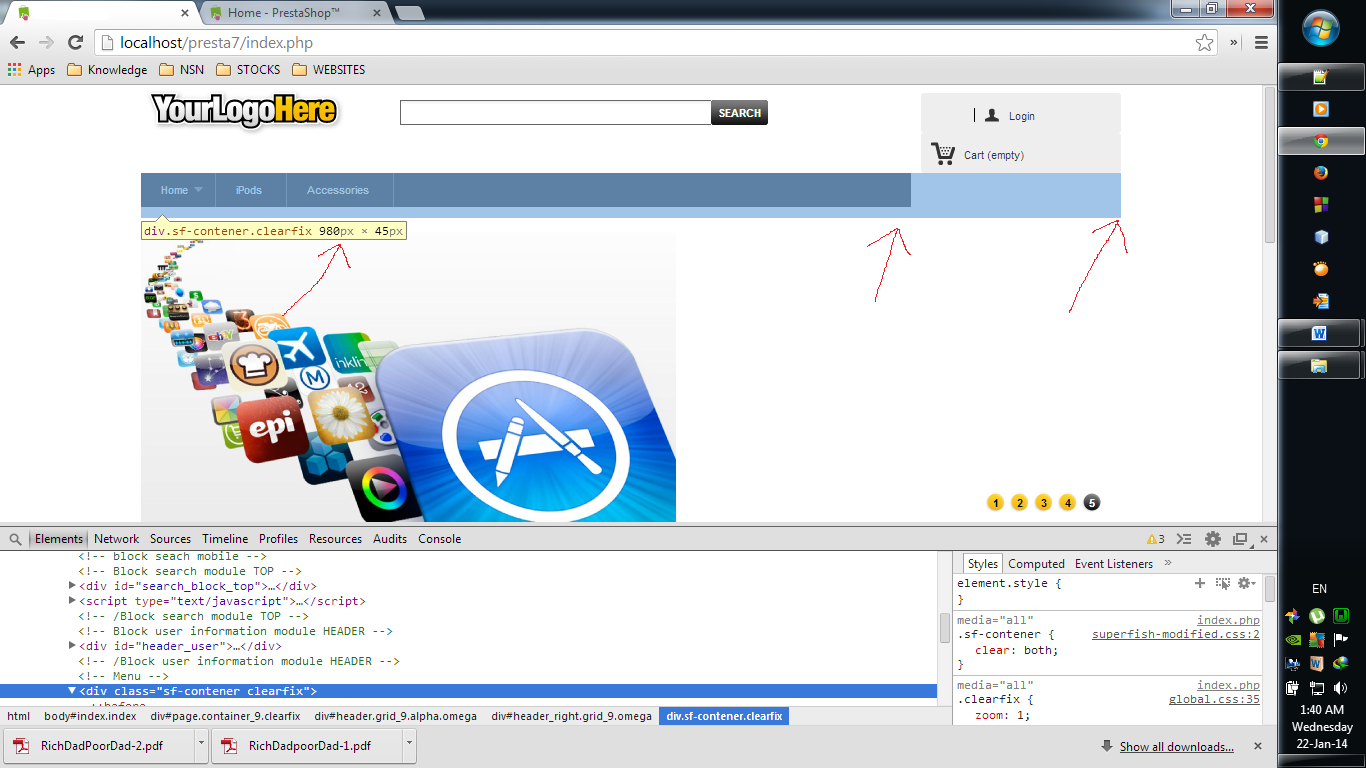Toggle the DevTools console drawer icon
1366x768 pixels.
(1184, 539)
